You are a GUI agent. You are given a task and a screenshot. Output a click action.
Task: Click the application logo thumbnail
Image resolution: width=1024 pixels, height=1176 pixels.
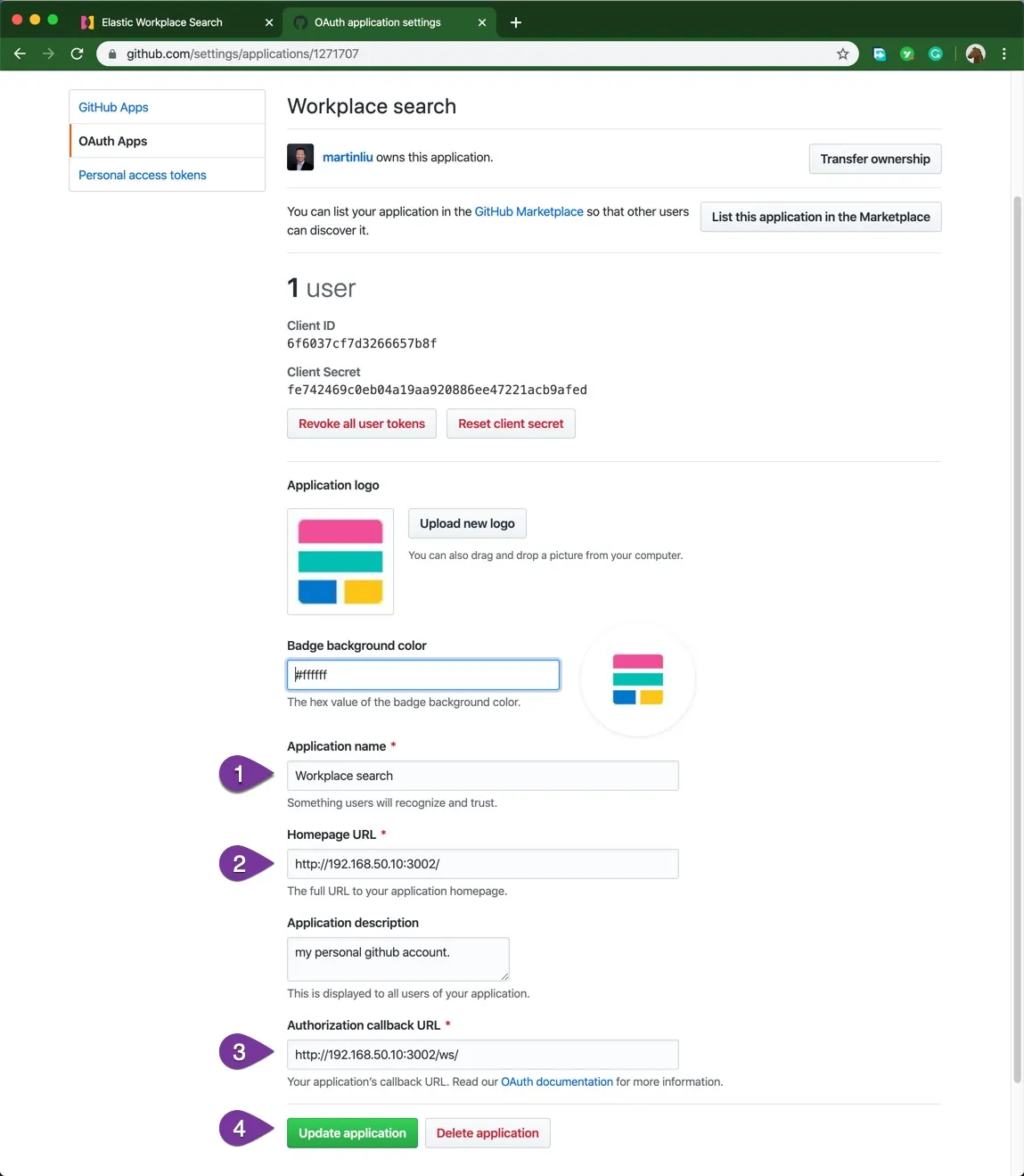pyautogui.click(x=340, y=562)
